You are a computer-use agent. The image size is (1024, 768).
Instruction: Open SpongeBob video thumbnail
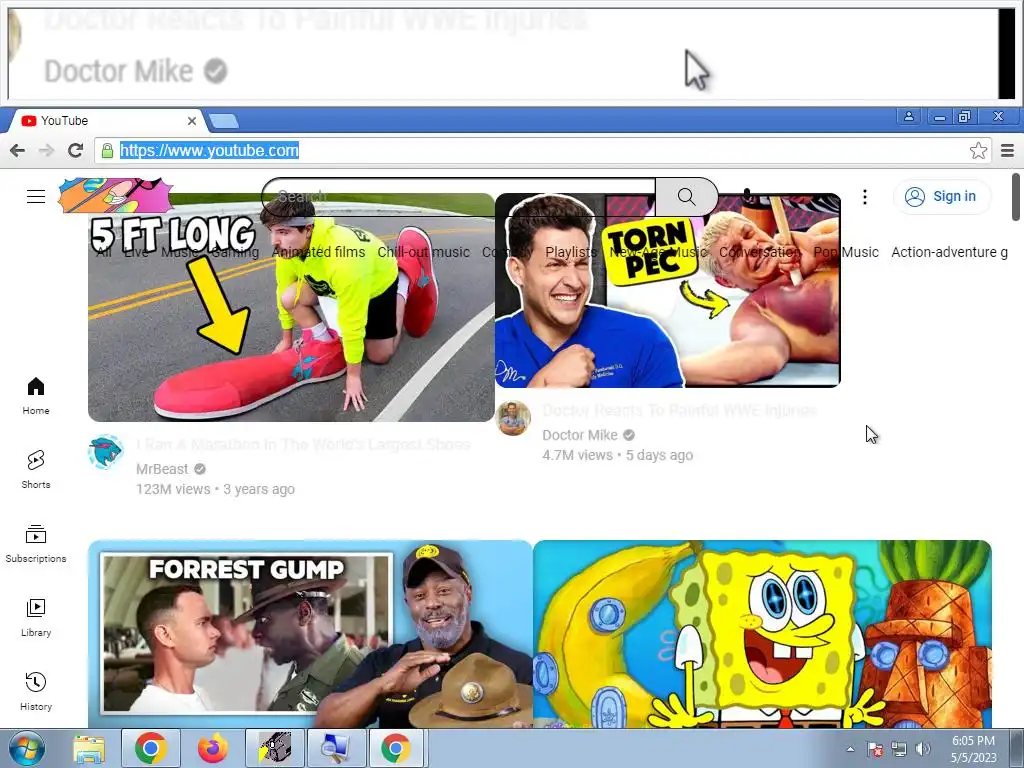[762, 634]
